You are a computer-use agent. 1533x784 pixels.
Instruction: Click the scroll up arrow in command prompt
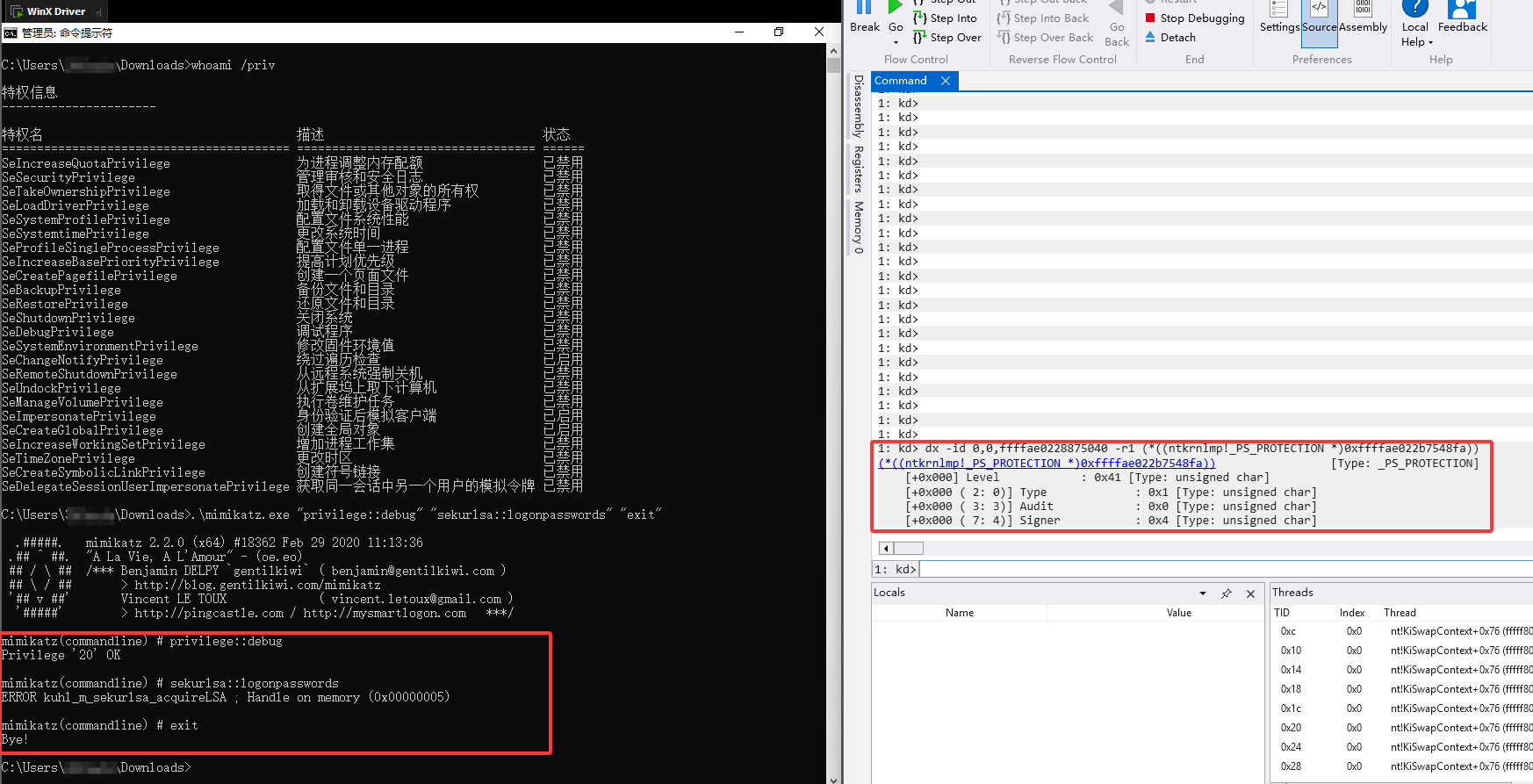833,51
